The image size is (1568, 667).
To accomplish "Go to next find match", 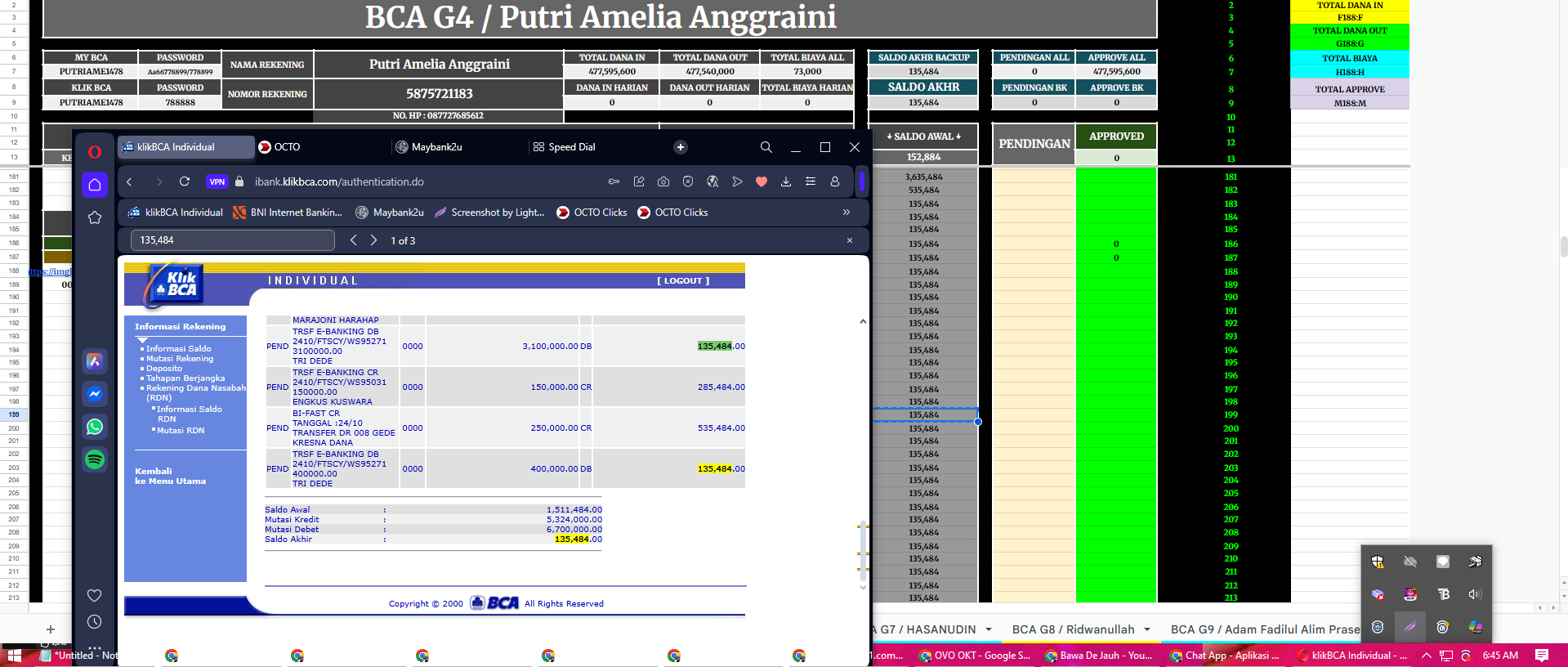I will tap(373, 240).
